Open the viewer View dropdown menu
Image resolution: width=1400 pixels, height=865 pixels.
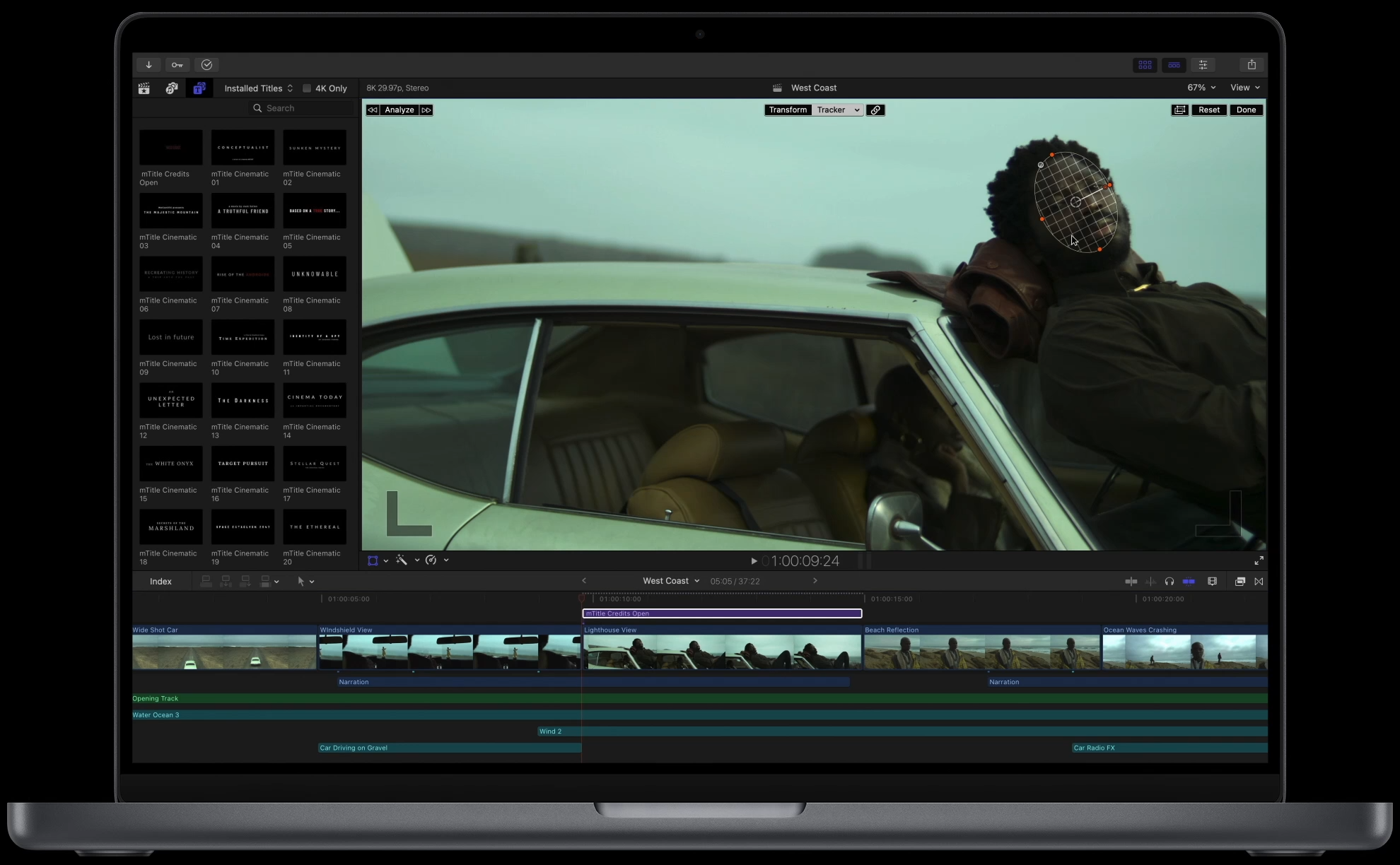click(1244, 88)
